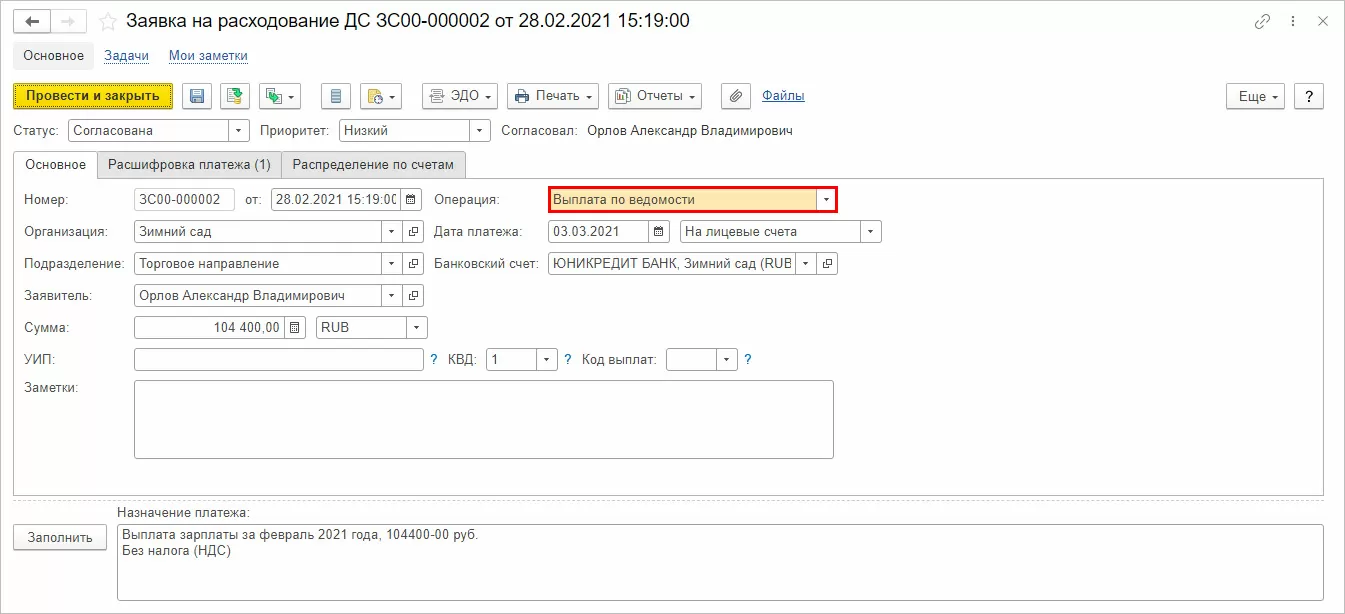This screenshot has height=614, width=1345.
Task: Expand the Код выплат dropdown
Action: click(727, 359)
